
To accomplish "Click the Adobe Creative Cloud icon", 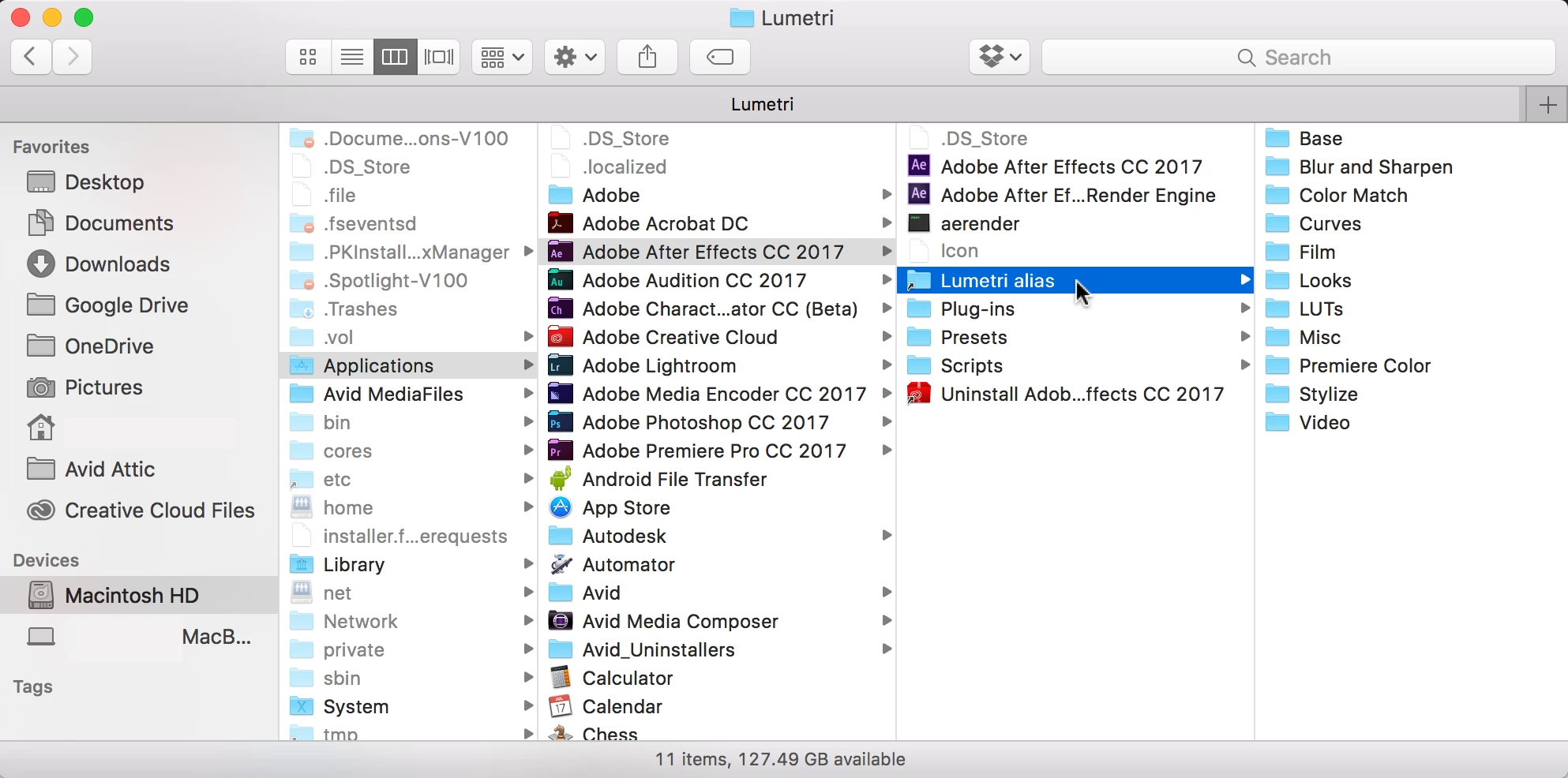I will coord(561,337).
